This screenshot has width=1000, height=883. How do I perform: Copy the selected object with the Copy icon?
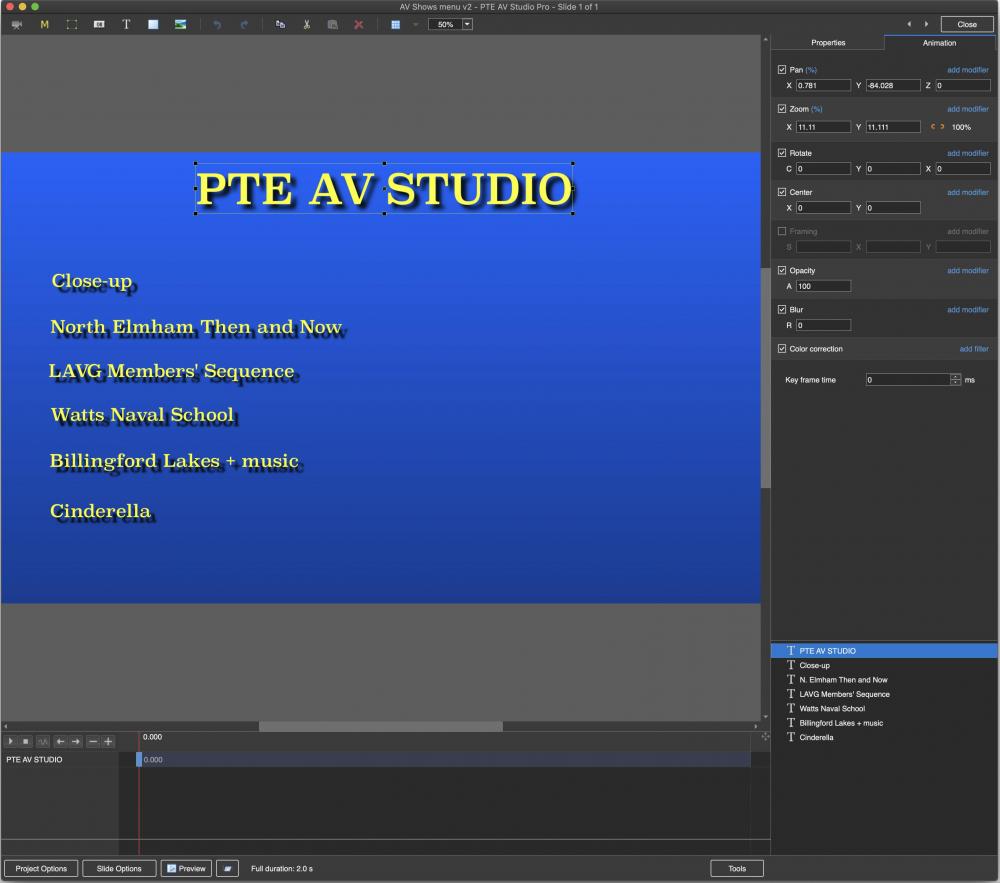[x=280, y=24]
